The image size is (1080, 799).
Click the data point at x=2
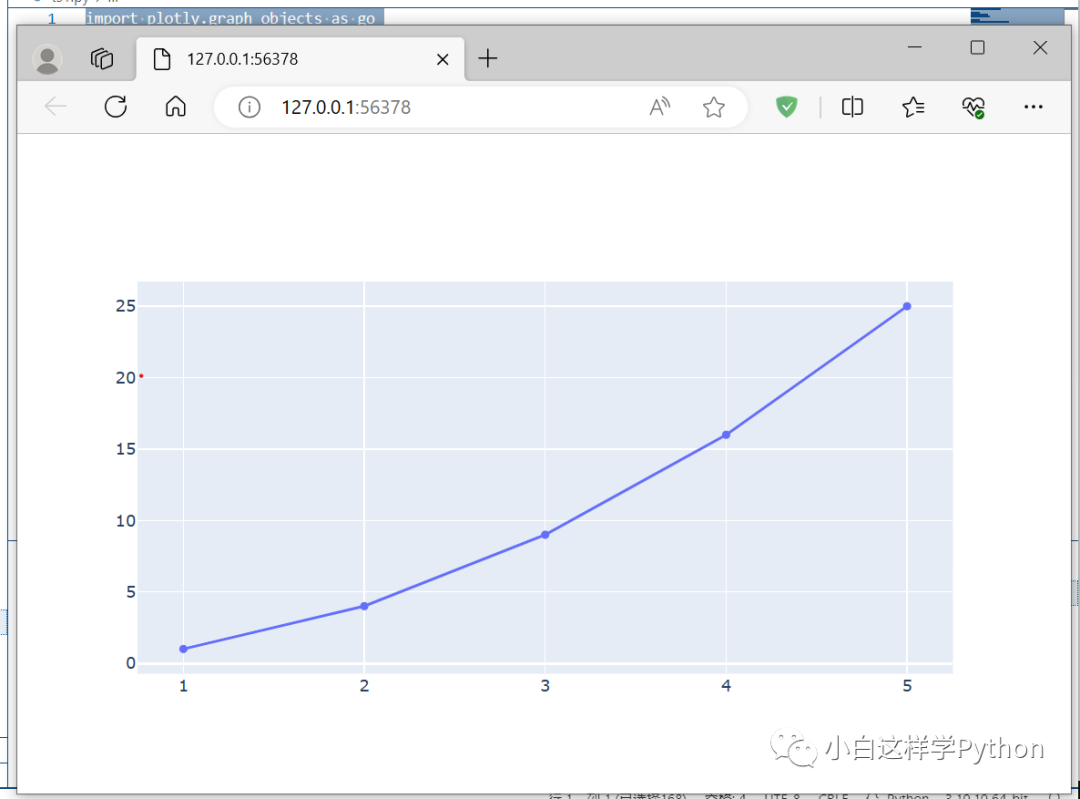click(364, 606)
